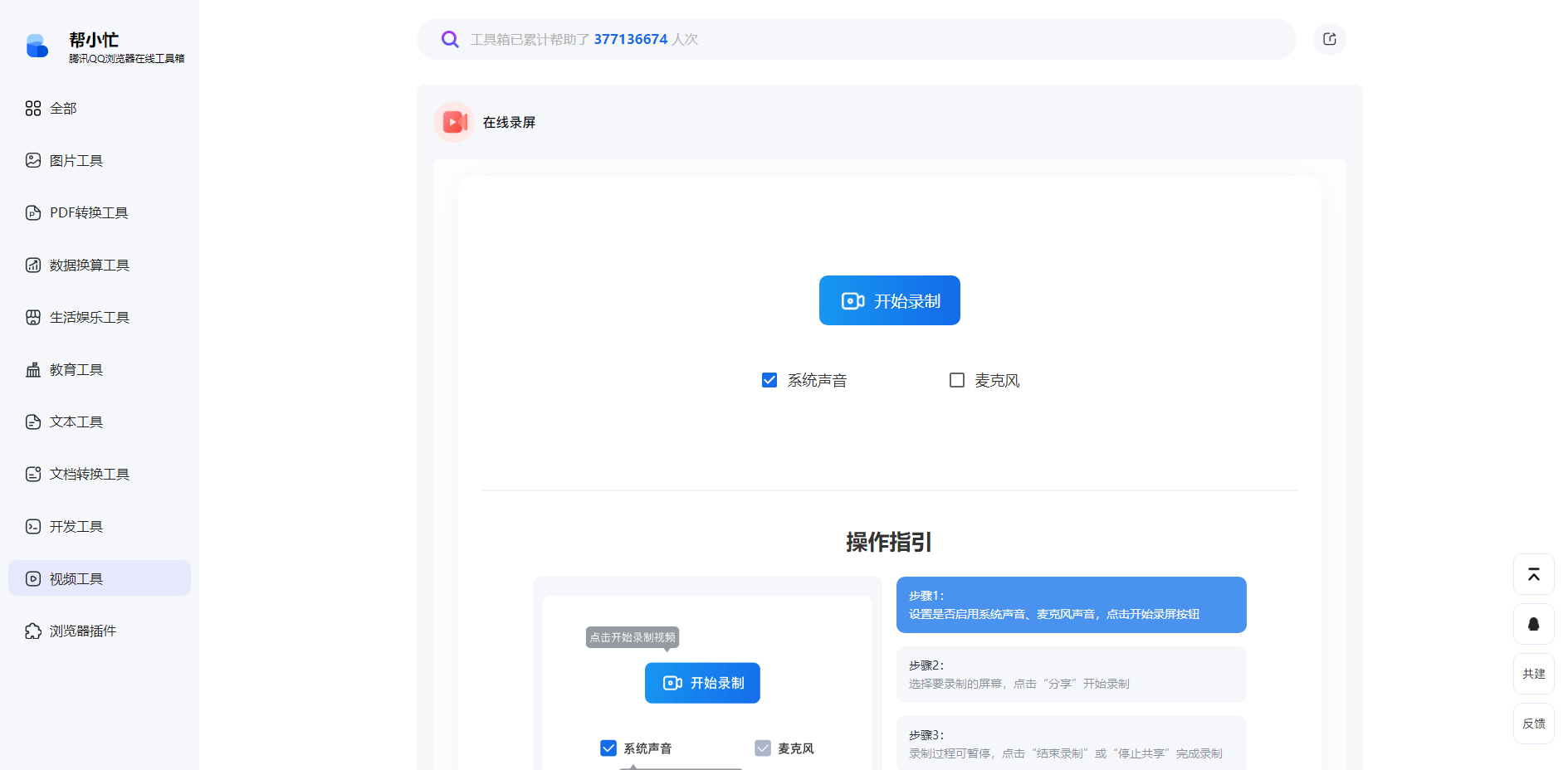Select 开发工具 in the sidebar
The image size is (1568, 770).
click(x=100, y=527)
